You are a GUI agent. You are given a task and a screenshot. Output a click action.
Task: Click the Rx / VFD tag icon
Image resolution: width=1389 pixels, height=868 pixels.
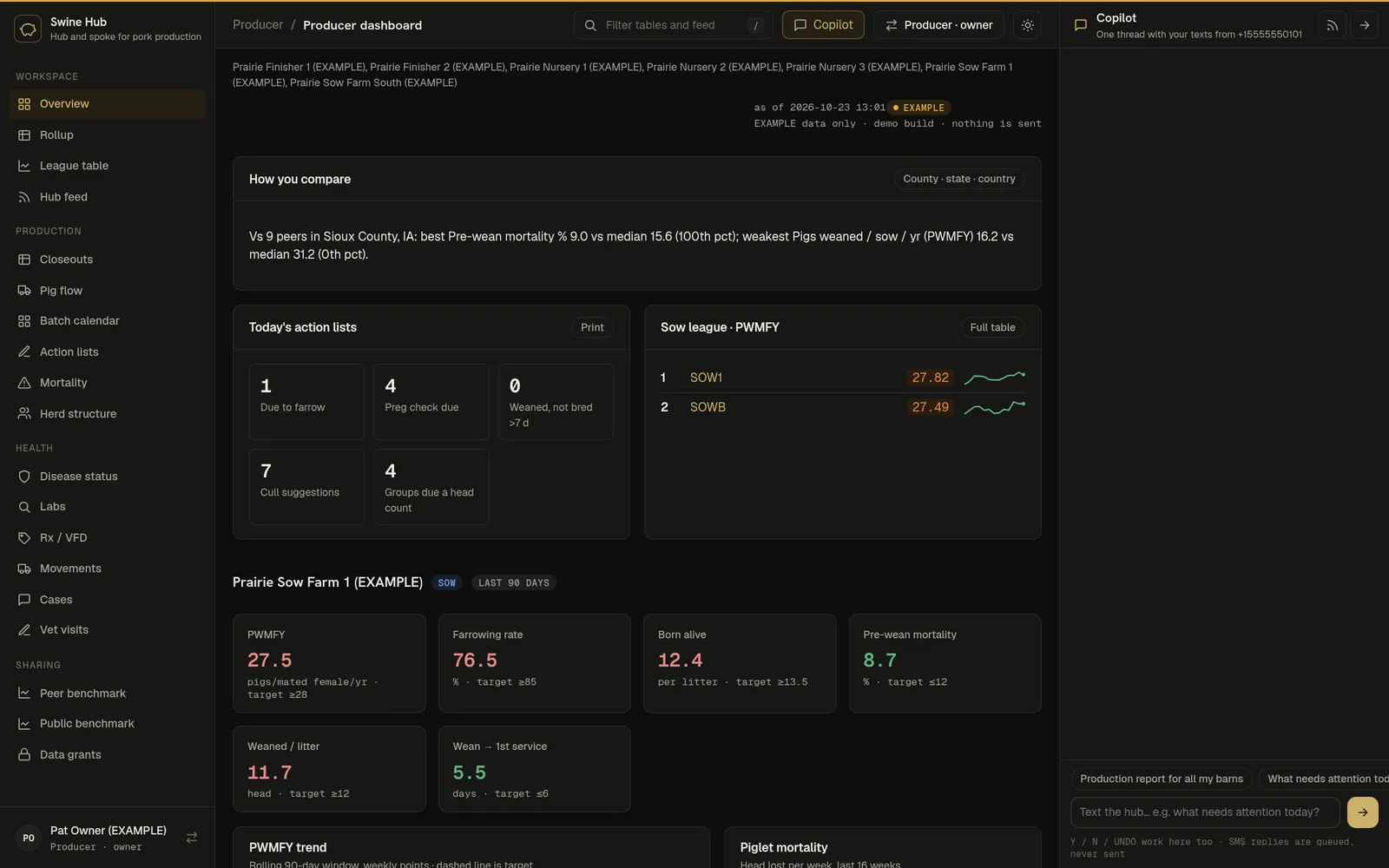(x=24, y=538)
